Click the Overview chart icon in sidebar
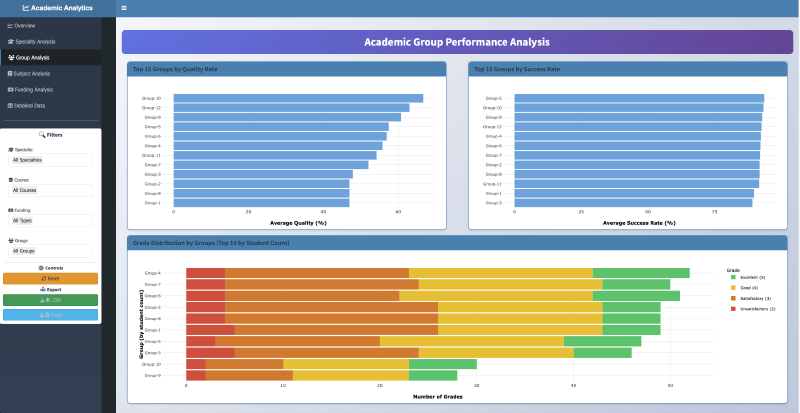This screenshot has height=413, width=800. (10, 26)
